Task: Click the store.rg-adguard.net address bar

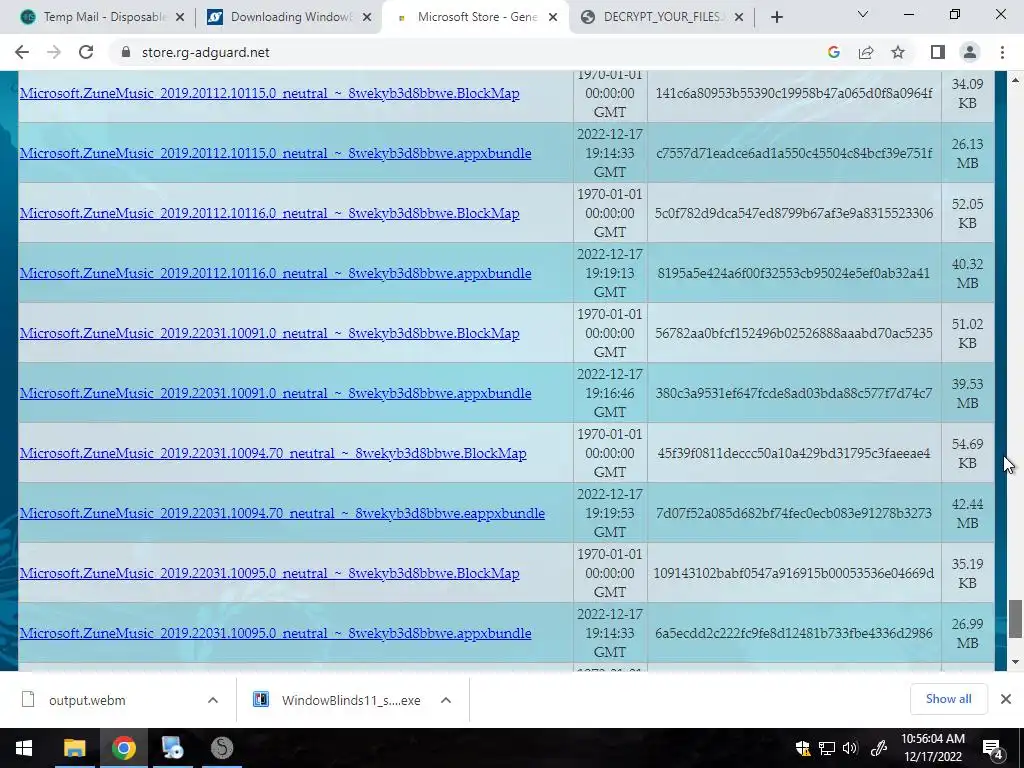Action: (205, 52)
